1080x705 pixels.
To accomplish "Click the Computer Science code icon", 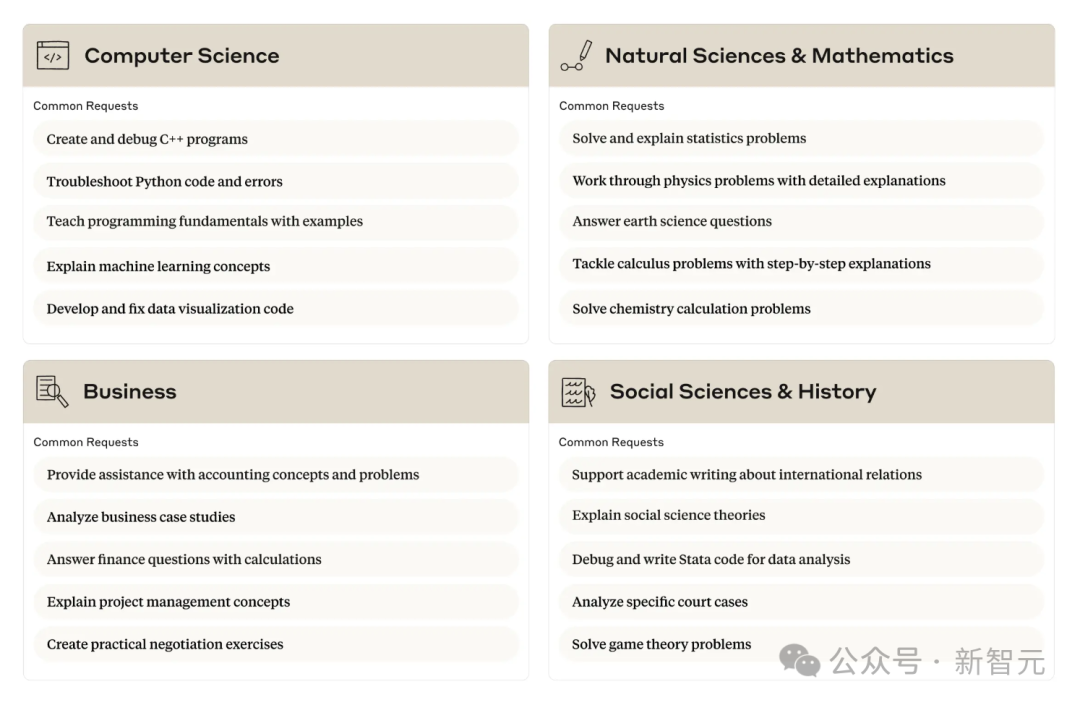I will [53, 56].
